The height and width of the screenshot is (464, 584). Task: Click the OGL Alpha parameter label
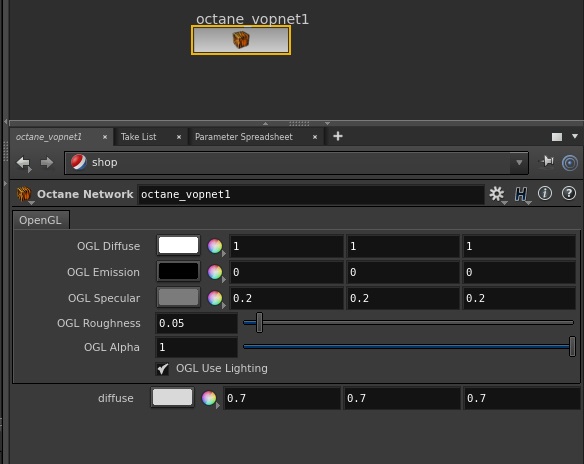[112, 347]
